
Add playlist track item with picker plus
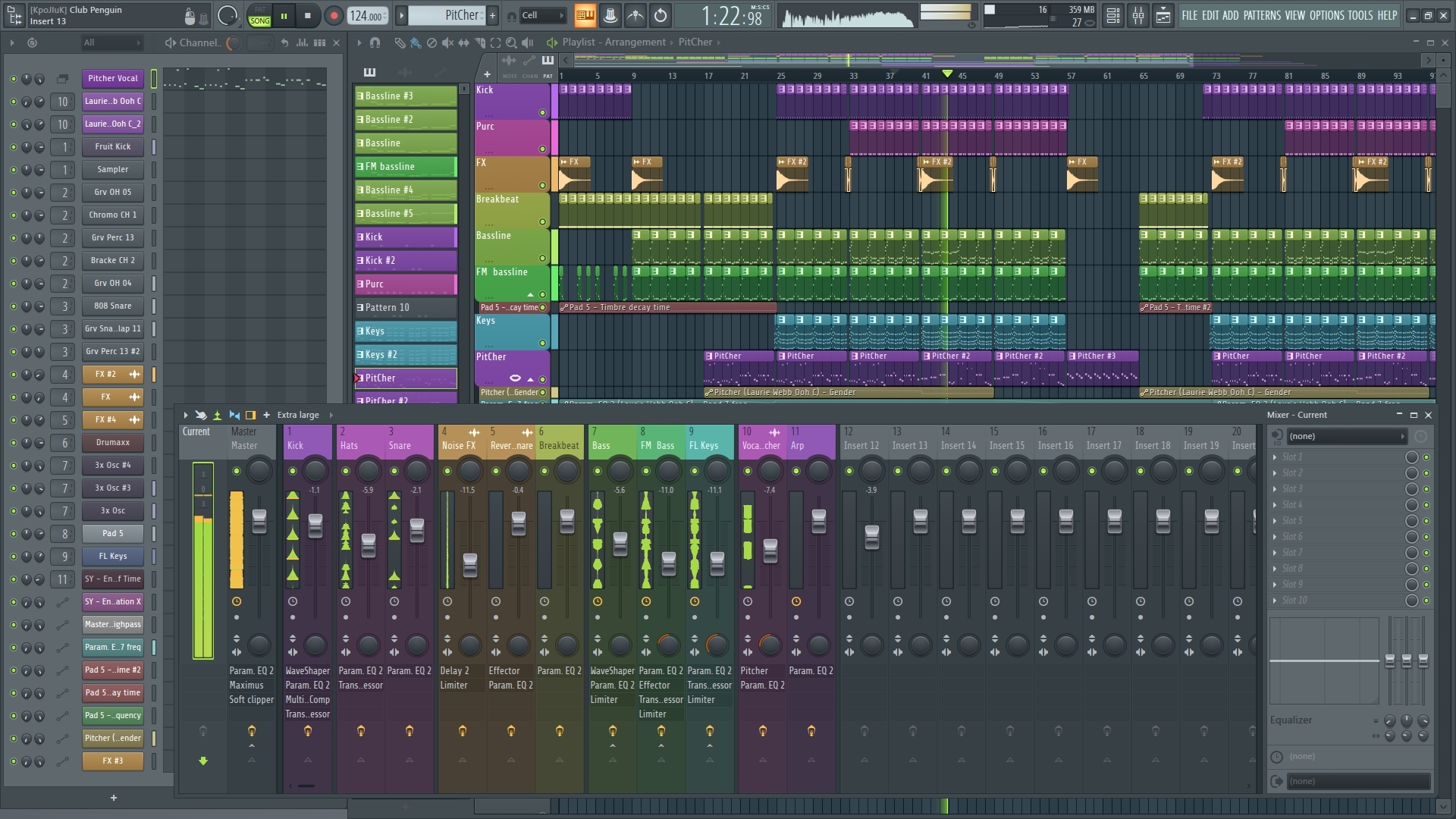click(487, 74)
